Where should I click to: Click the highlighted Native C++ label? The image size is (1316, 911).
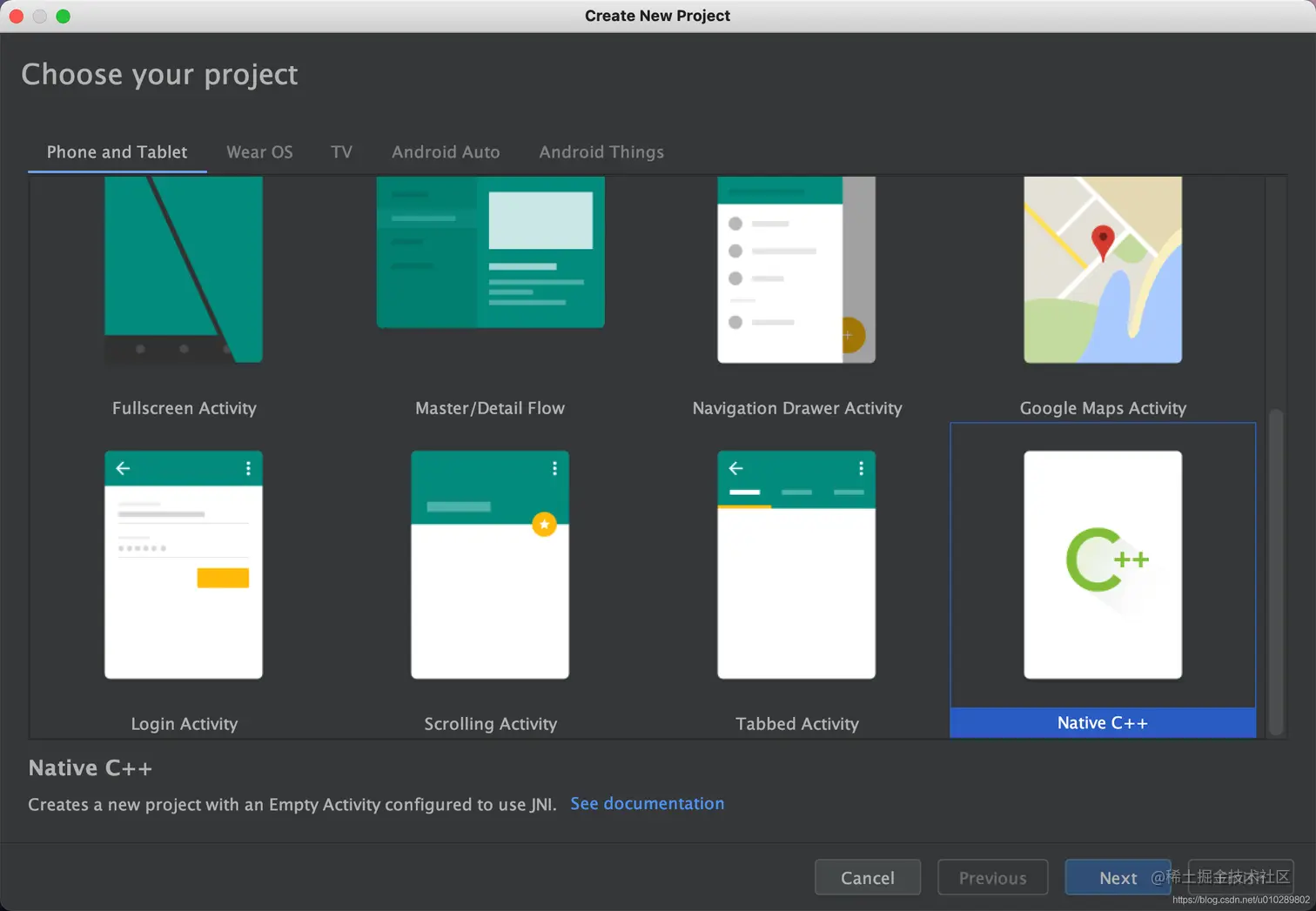(1103, 723)
